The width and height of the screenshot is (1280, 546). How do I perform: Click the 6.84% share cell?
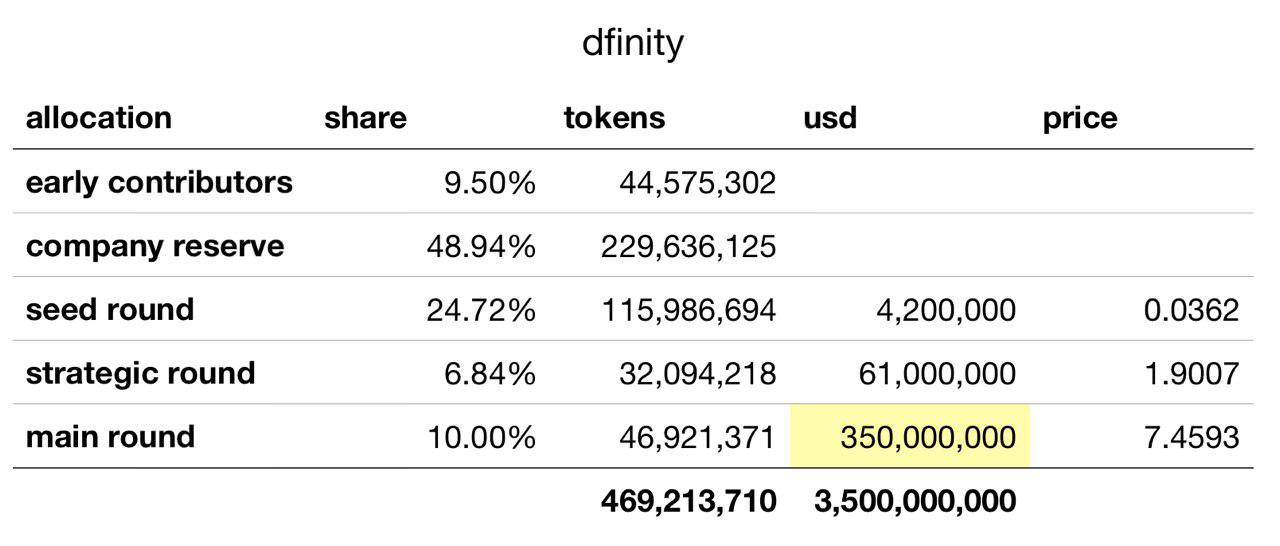[489, 373]
